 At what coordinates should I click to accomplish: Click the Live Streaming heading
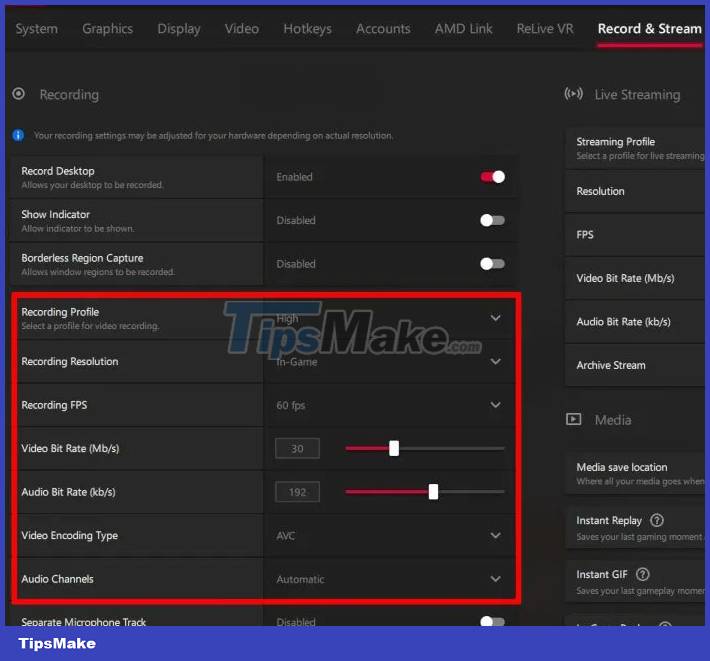[x=637, y=95]
